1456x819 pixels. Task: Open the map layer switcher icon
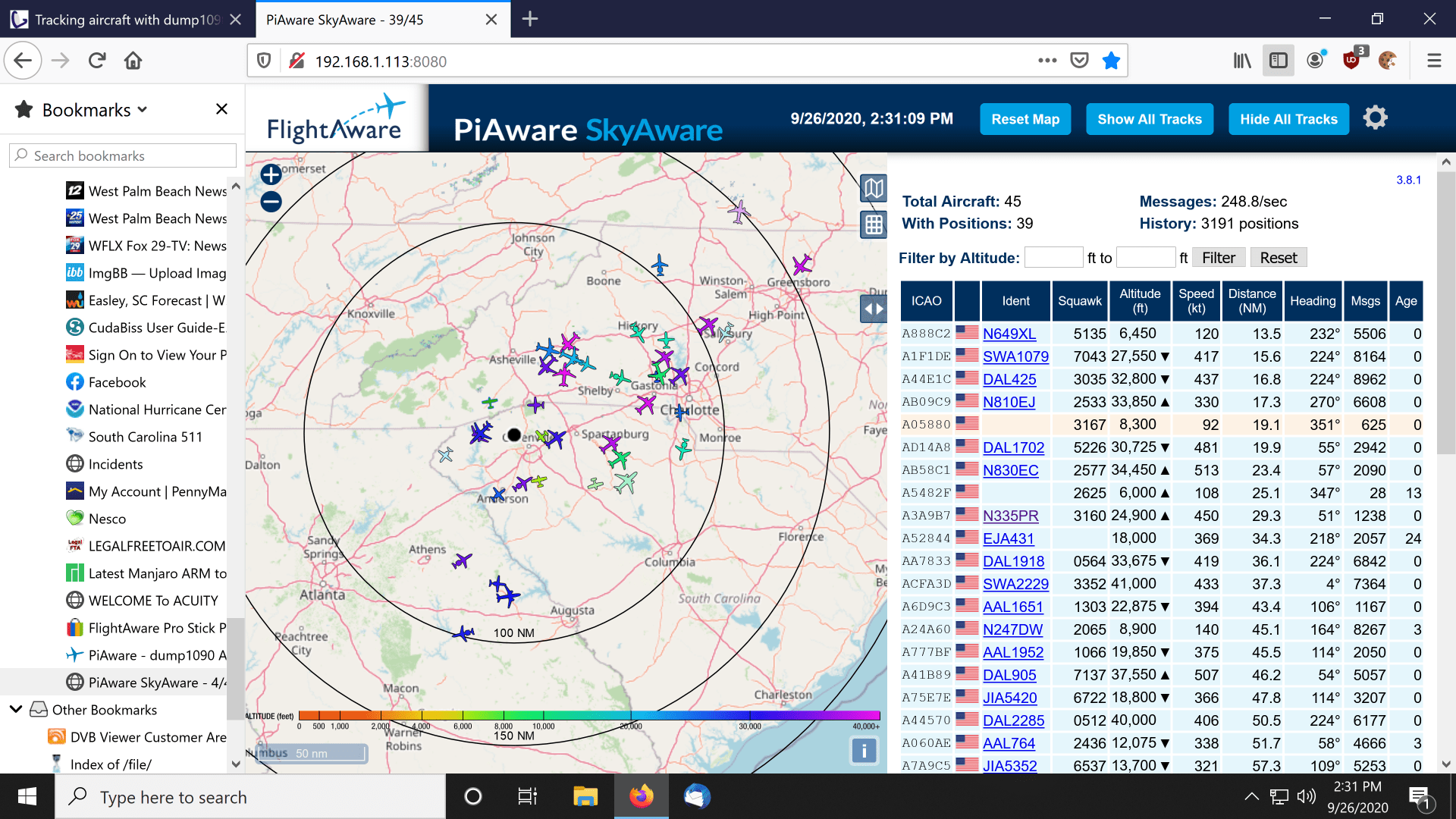click(x=874, y=188)
